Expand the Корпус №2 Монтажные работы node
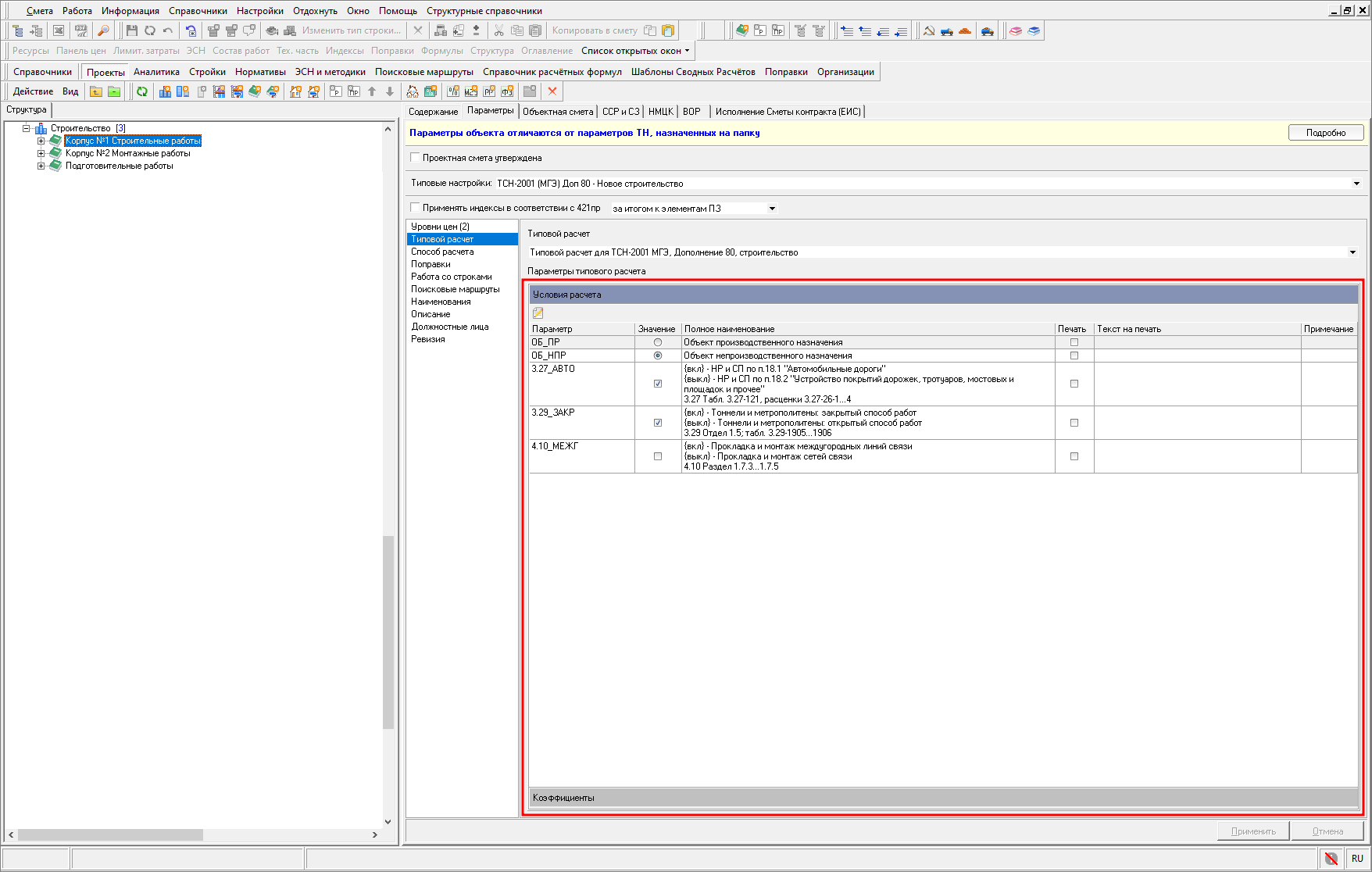This screenshot has height=872, width=1372. click(x=41, y=153)
